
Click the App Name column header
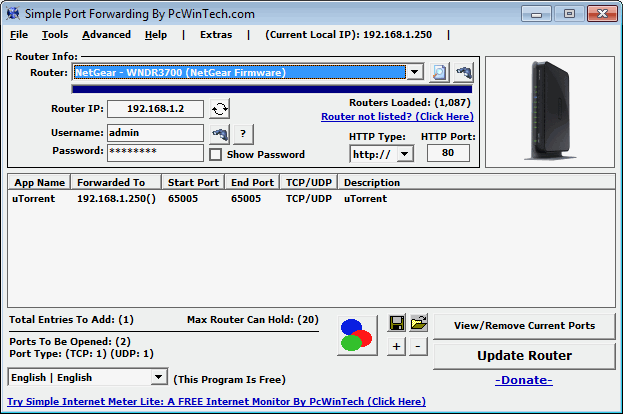point(39,182)
